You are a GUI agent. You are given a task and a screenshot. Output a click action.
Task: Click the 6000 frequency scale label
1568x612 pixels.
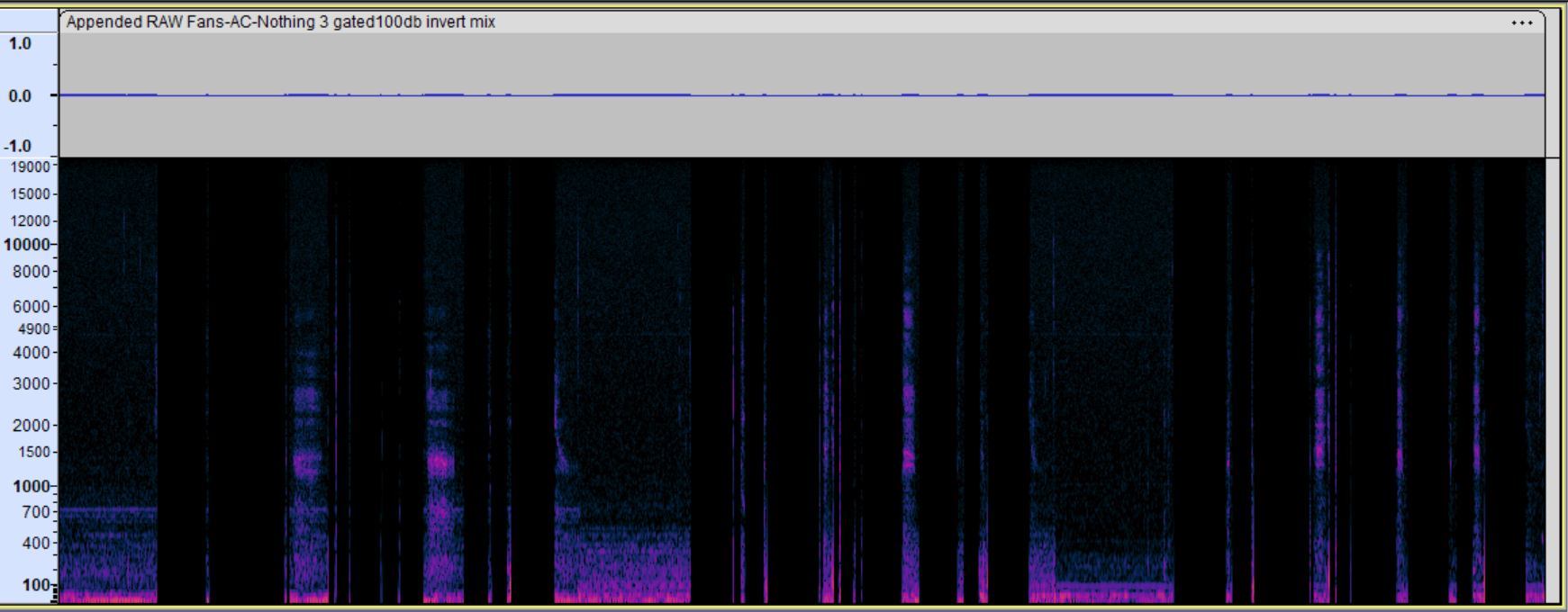coord(32,306)
